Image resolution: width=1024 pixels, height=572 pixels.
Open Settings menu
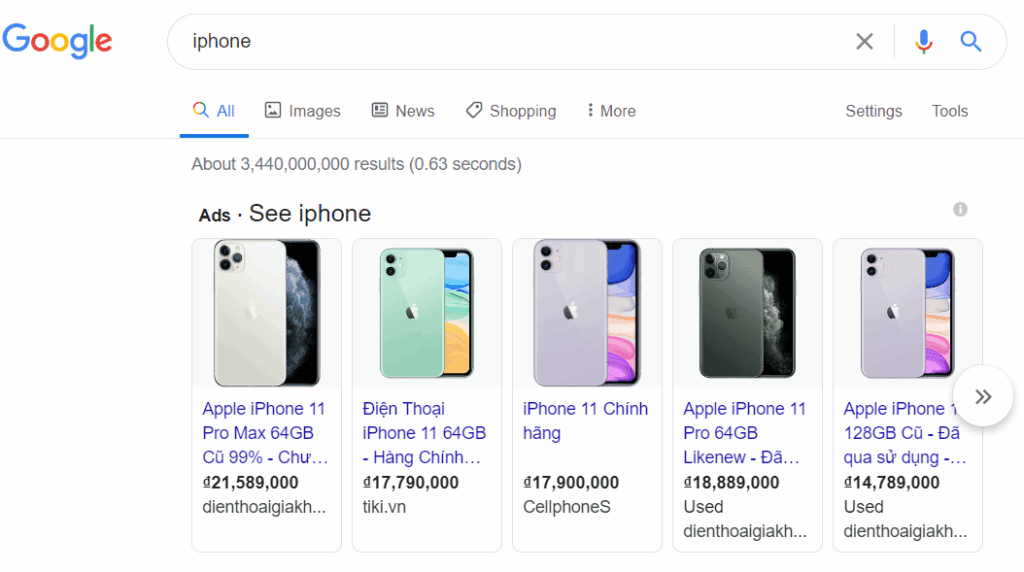click(x=873, y=111)
